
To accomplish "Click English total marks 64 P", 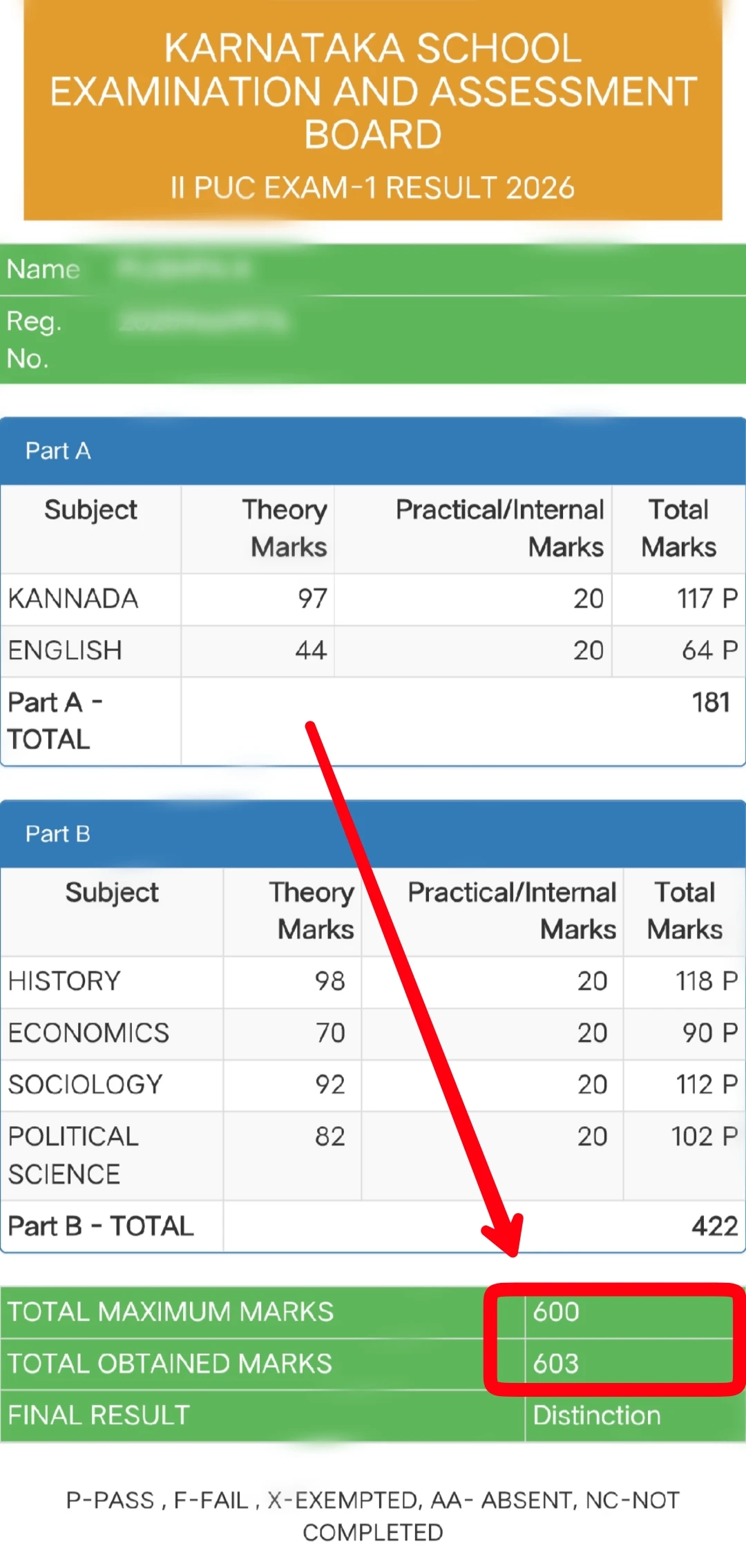I will pyautogui.click(x=710, y=650).
